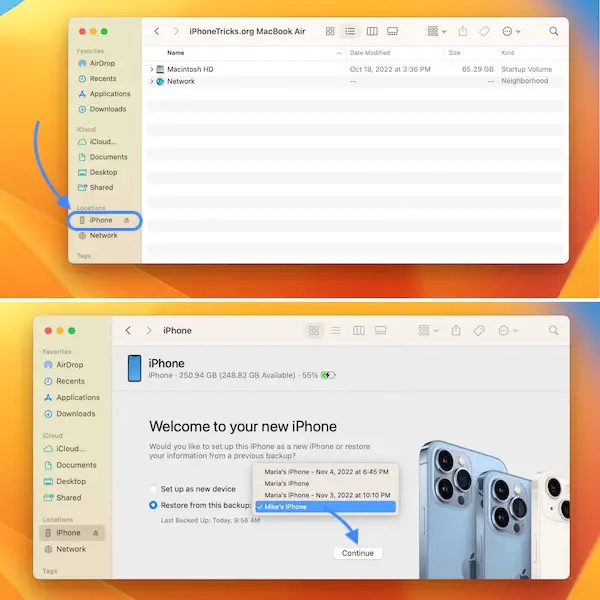Select the 'Set up as new device' option
This screenshot has width=600, height=600.
154,489
